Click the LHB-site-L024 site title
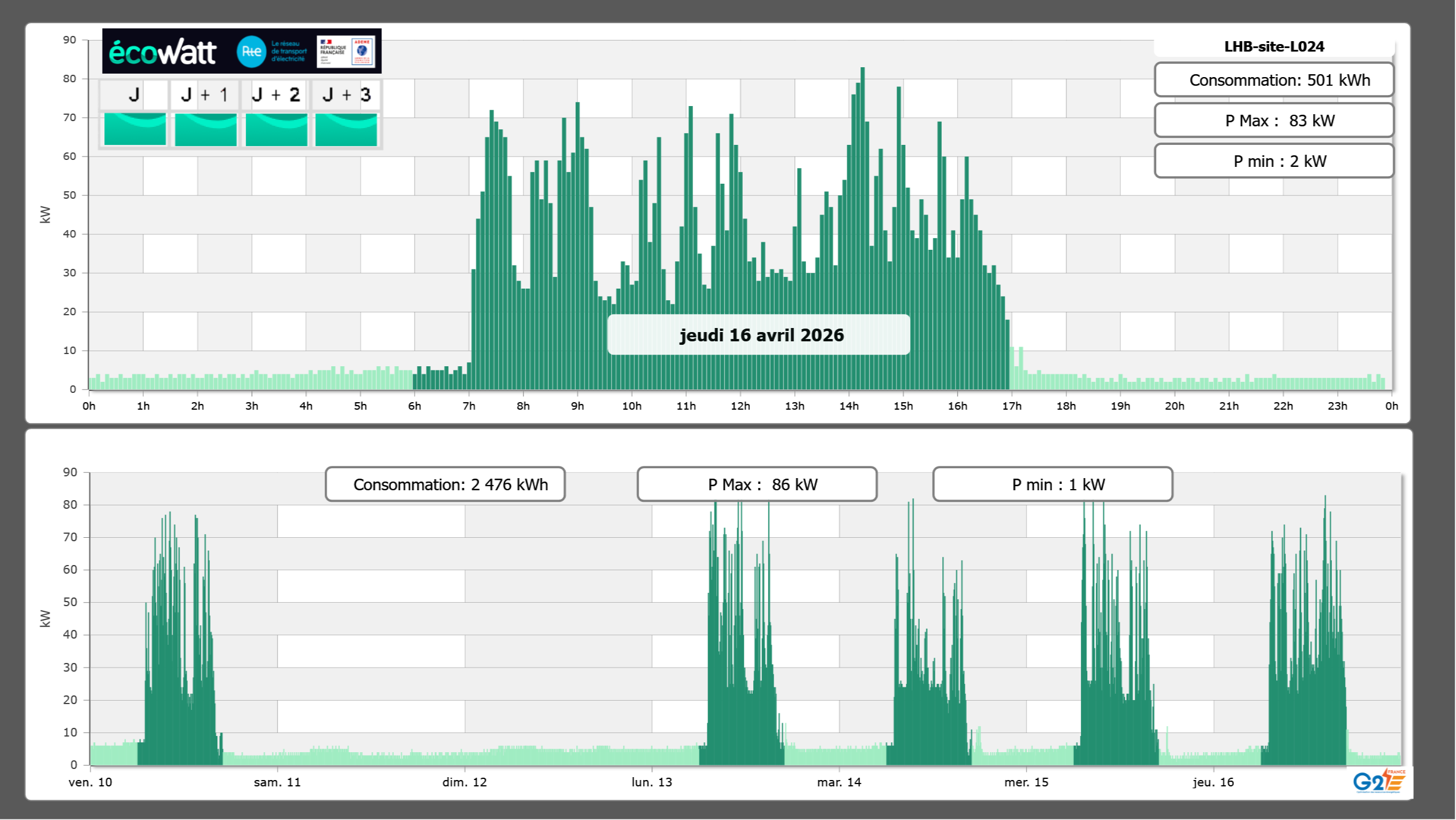This screenshot has width=1456, height=820. click(1274, 46)
